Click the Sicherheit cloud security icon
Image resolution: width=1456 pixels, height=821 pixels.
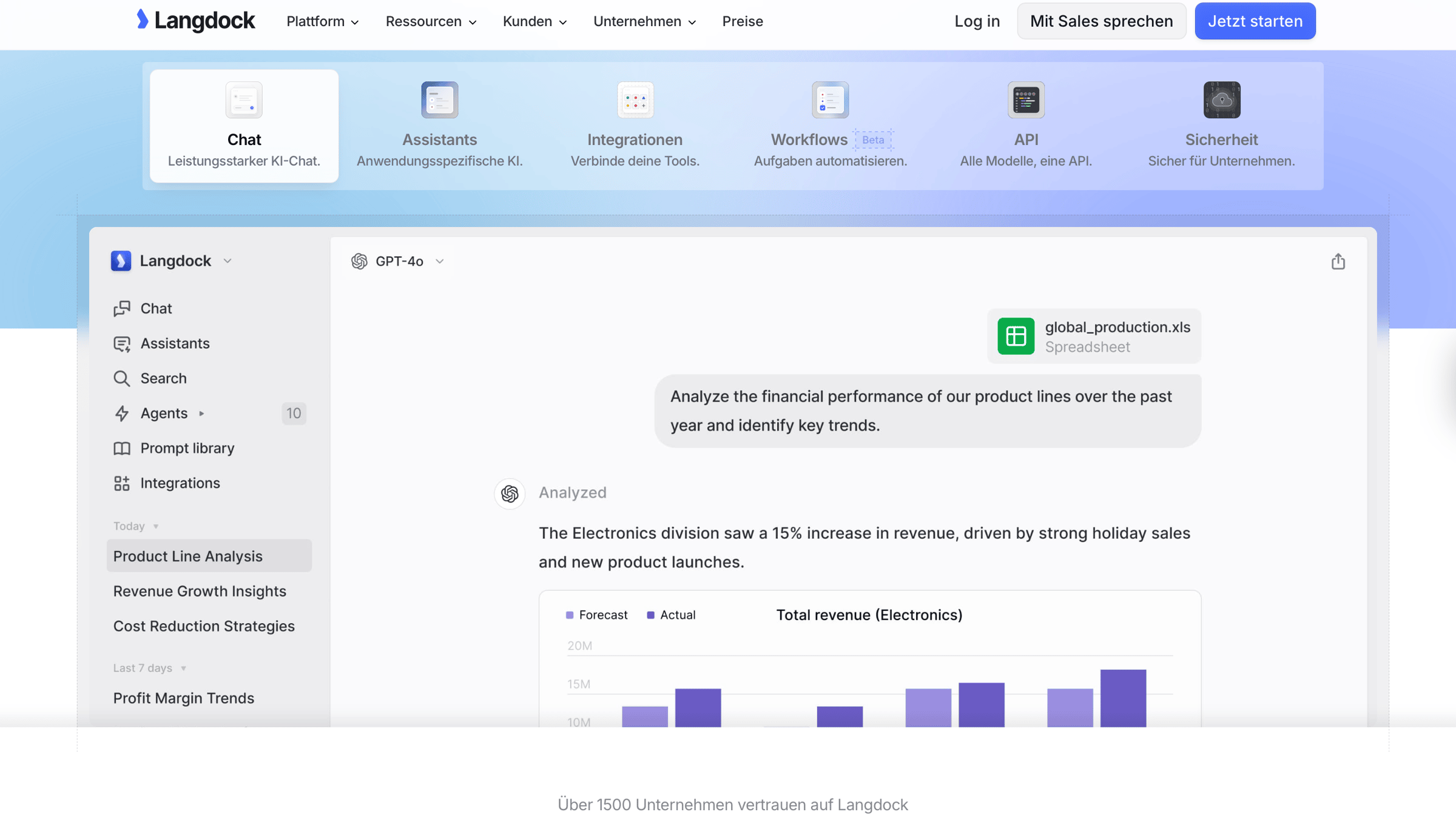coord(1221,100)
